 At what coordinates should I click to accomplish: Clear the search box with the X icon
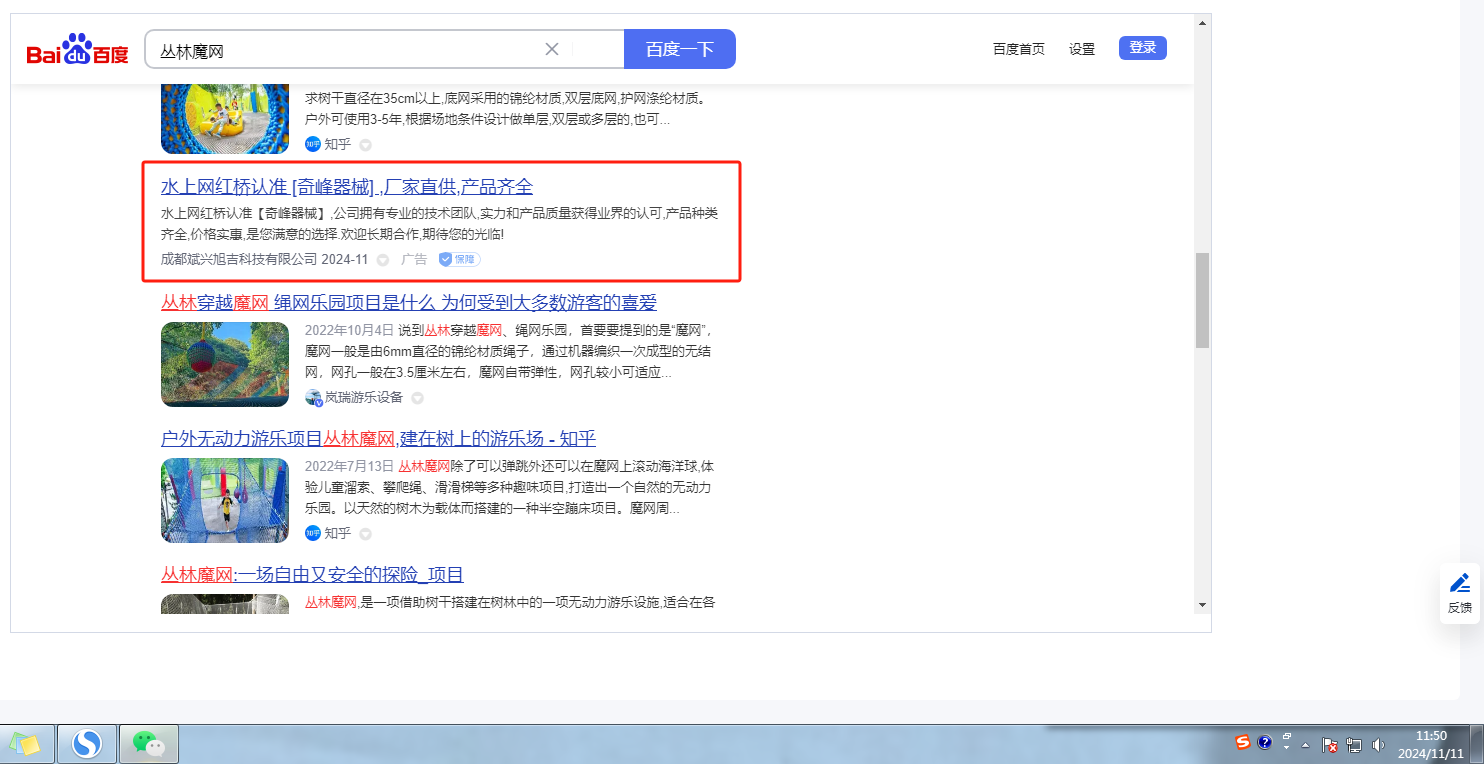click(x=552, y=49)
